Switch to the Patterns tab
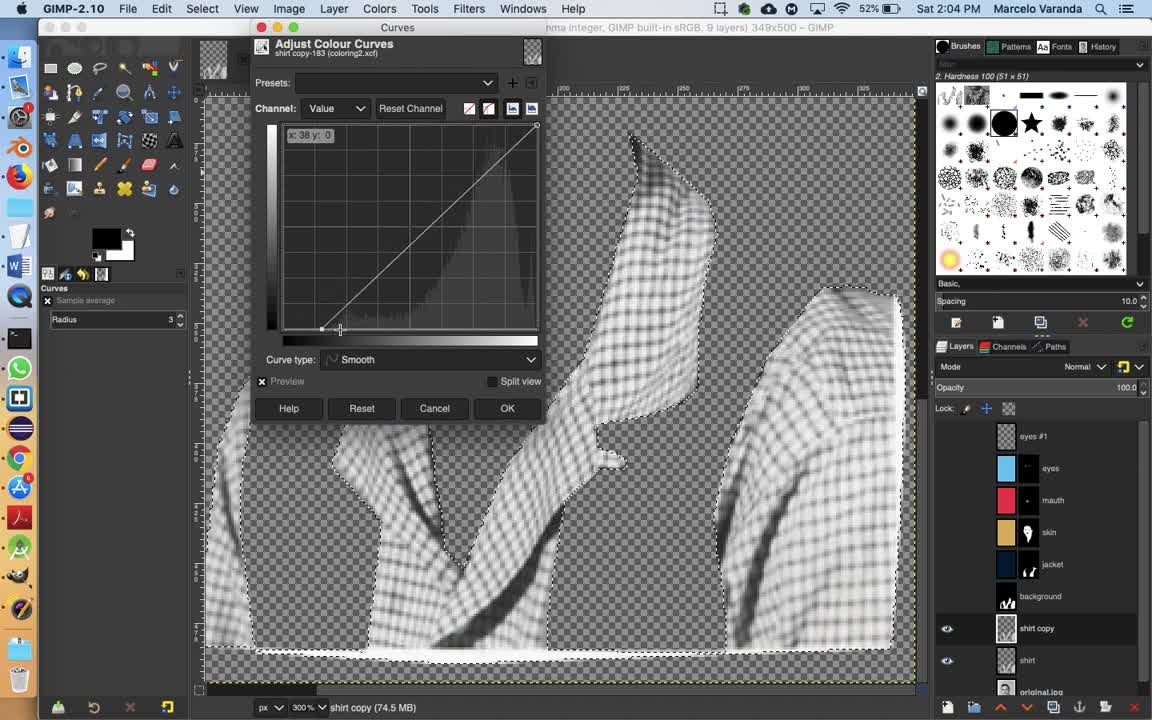This screenshot has height=720, width=1152. [x=1009, y=46]
